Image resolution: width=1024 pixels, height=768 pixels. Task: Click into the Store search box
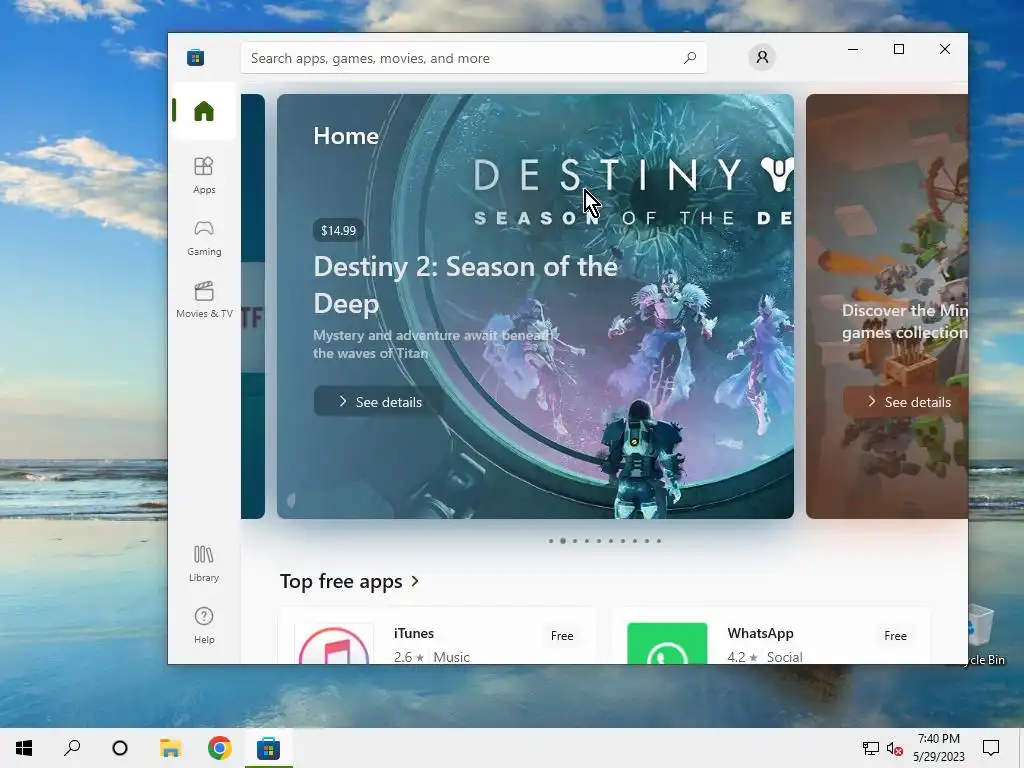coord(473,58)
